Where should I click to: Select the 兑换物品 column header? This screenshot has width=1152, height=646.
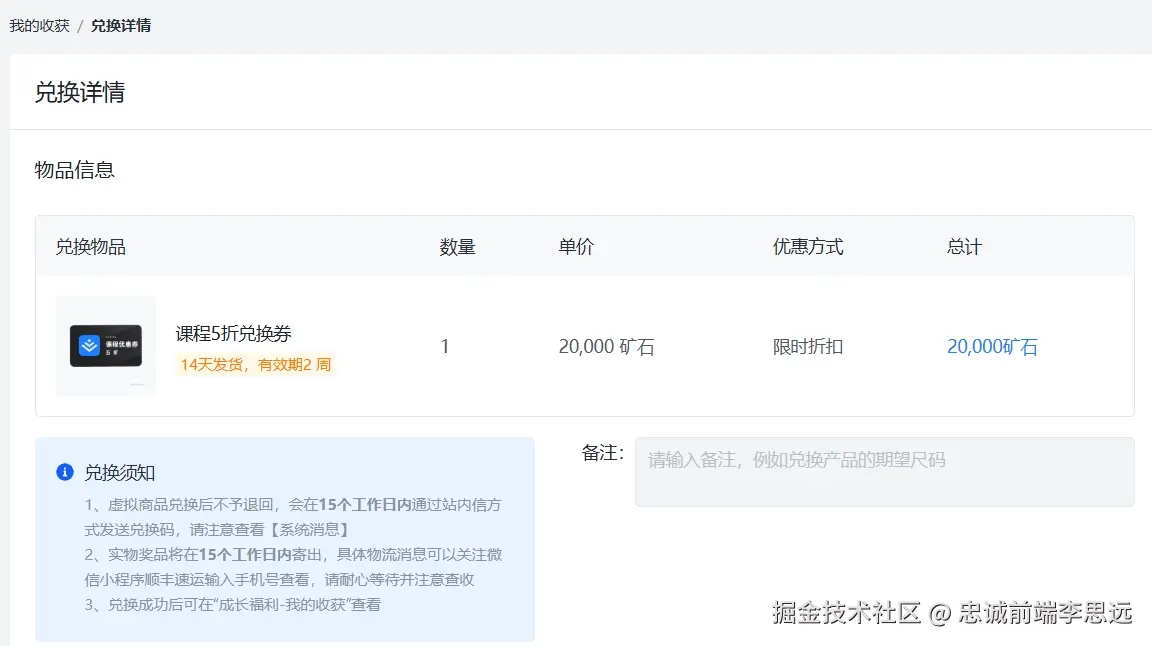pyautogui.click(x=89, y=247)
